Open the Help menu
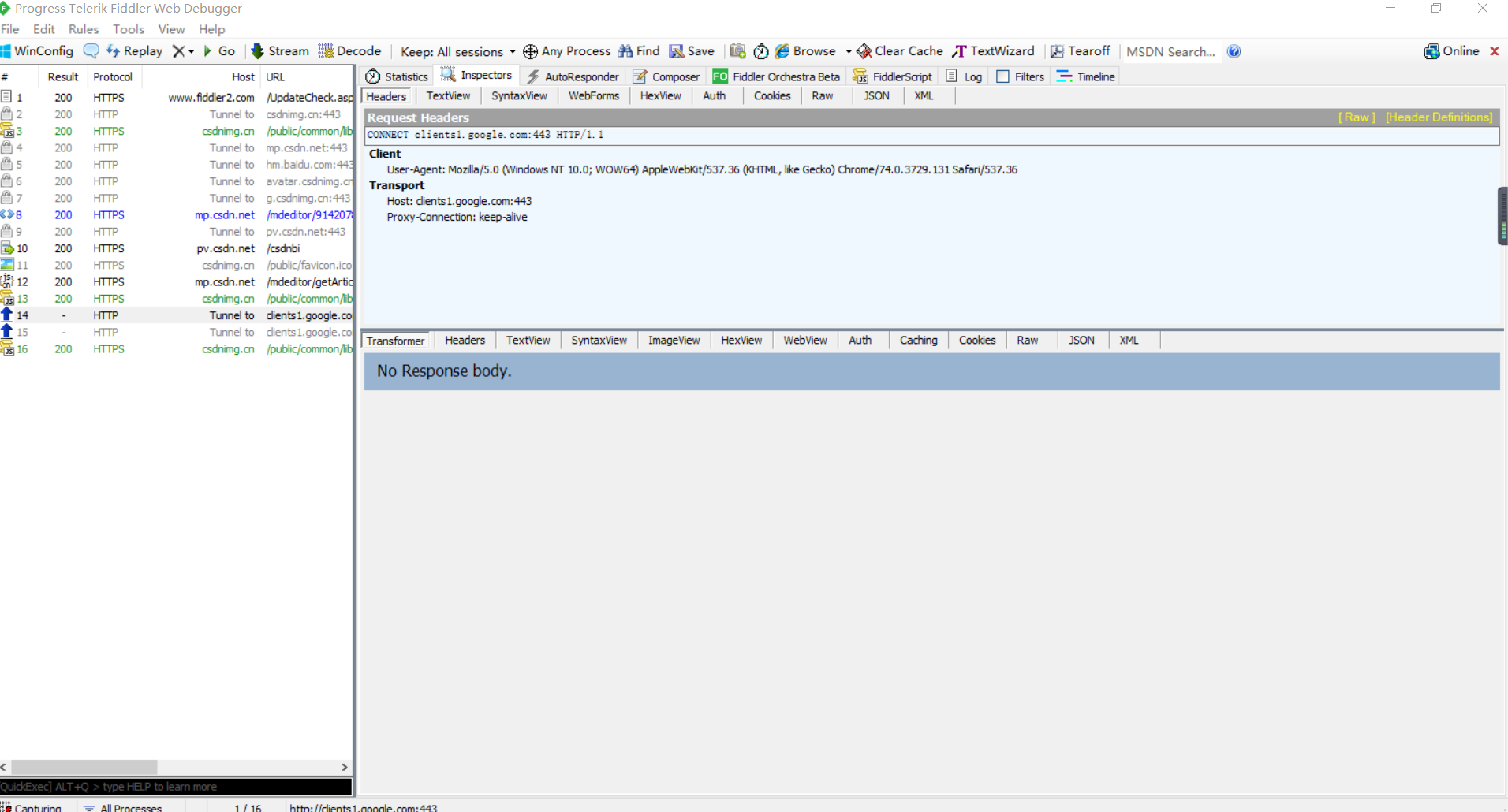 [x=211, y=29]
